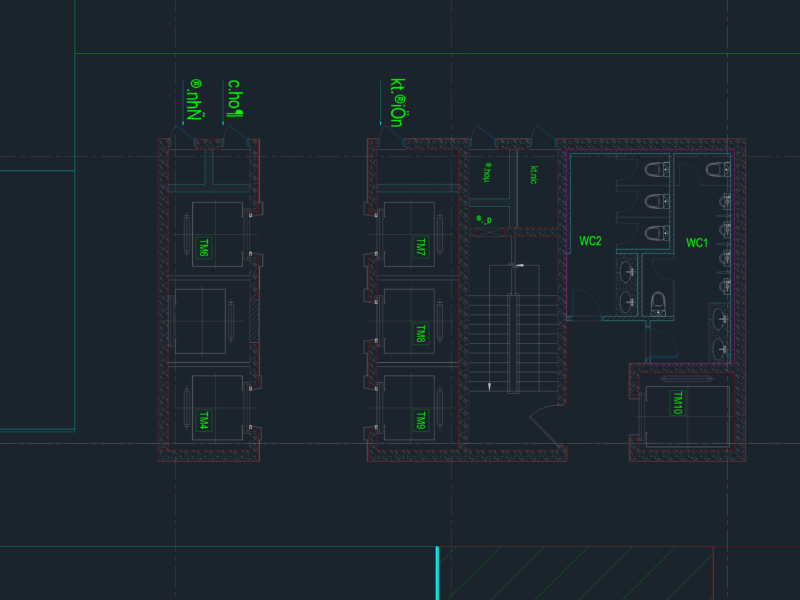This screenshot has width=800, height=600.
Task: Select the TM7 elevator label
Action: click(420, 247)
